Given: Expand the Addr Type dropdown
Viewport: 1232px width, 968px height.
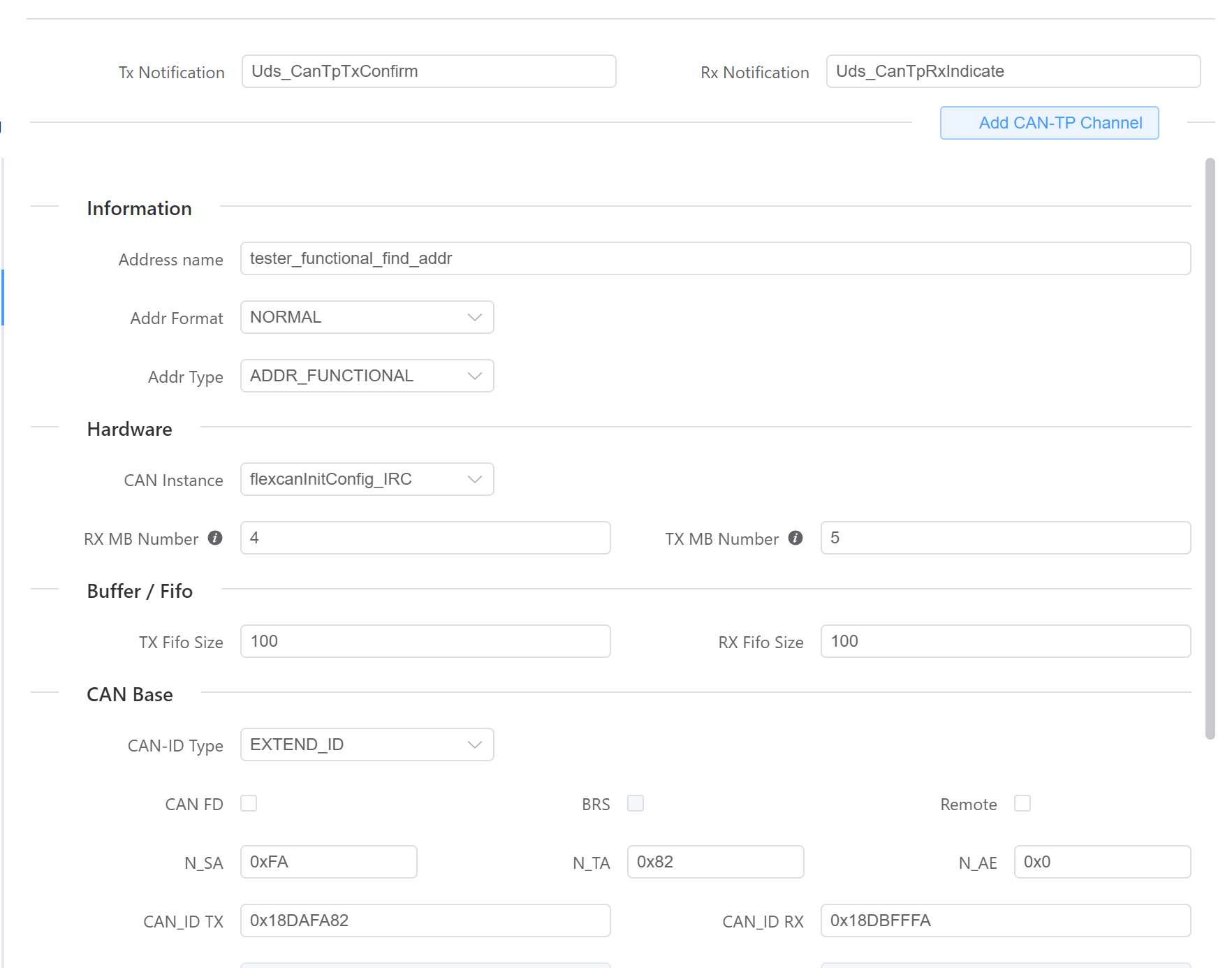Looking at the screenshot, I should (367, 376).
